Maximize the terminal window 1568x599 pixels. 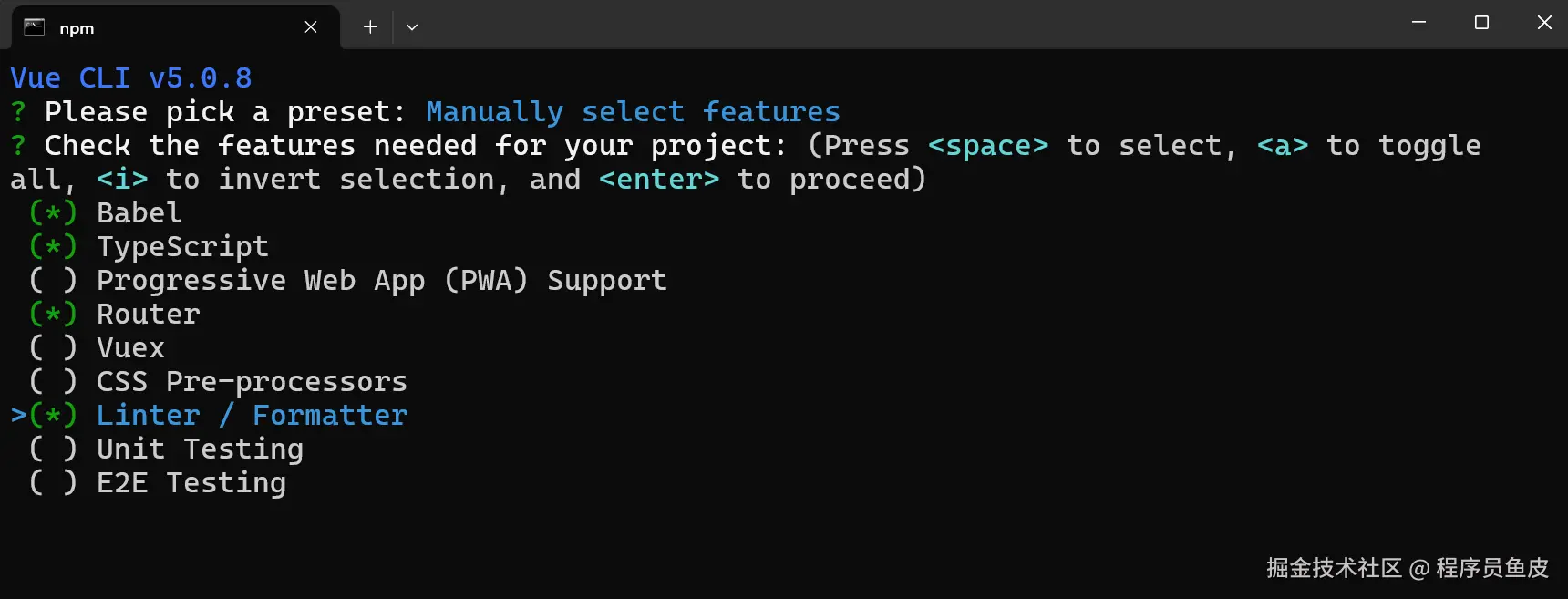pos(1481,23)
